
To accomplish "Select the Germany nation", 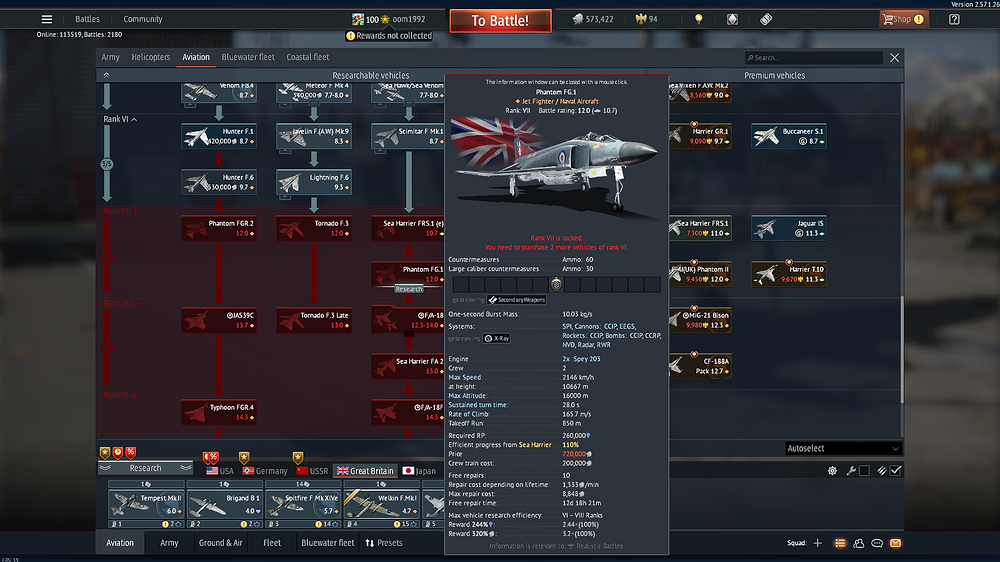I will [x=265, y=471].
